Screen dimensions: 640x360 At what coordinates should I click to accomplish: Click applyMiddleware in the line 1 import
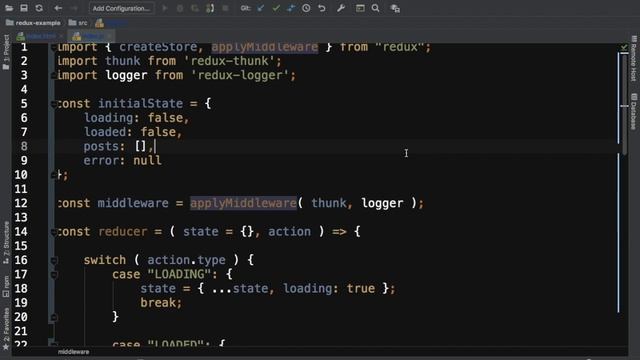click(x=264, y=47)
